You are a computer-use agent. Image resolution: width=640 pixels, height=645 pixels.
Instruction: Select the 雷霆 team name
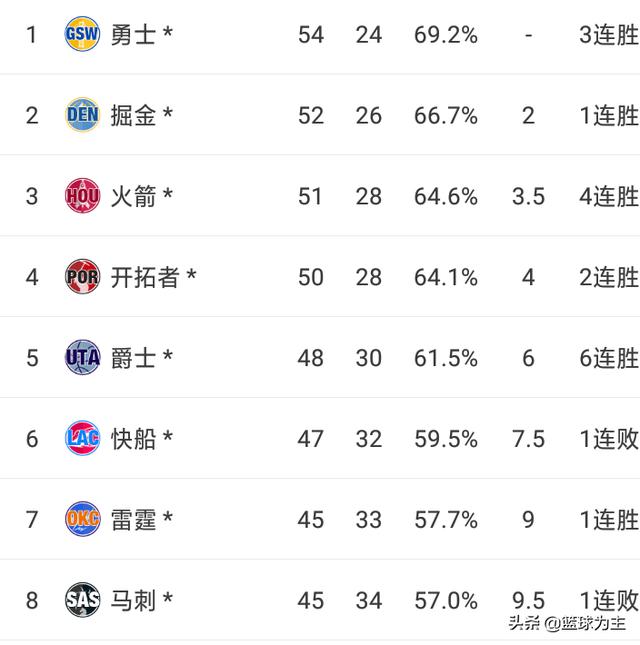[133, 520]
